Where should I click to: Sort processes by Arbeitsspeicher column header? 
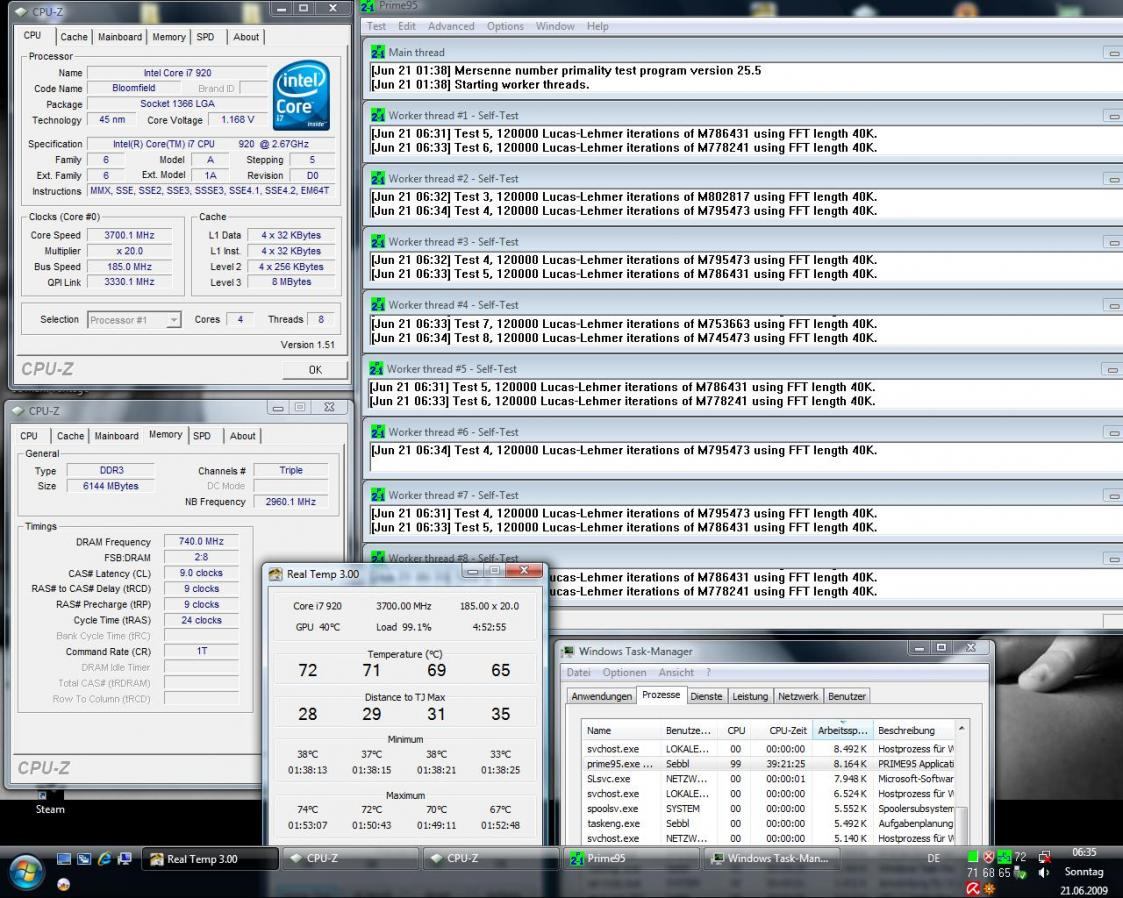(843, 730)
